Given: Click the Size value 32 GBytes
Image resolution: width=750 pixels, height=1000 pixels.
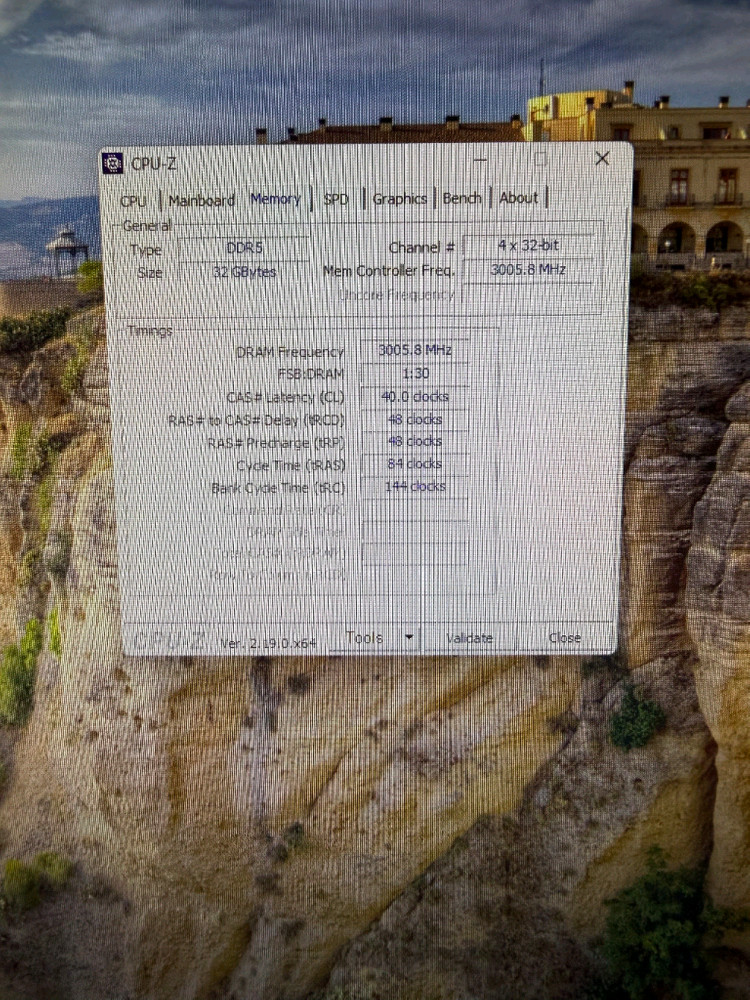Looking at the screenshot, I should coord(244,272).
